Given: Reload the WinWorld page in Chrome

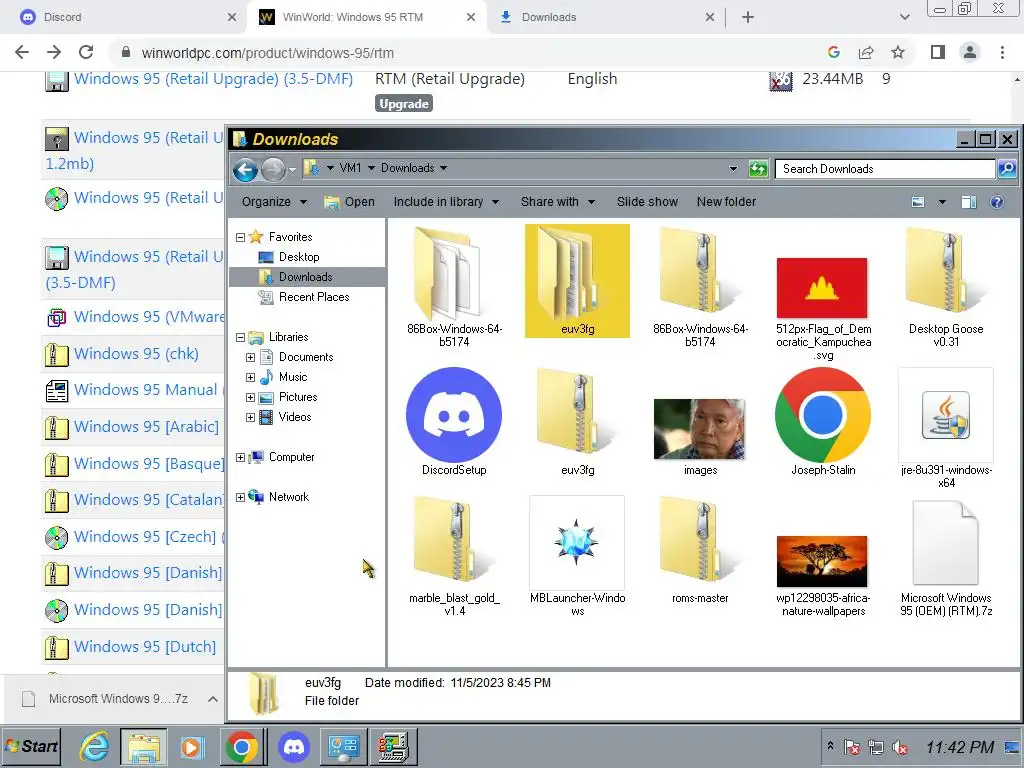Looking at the screenshot, I should [86, 52].
